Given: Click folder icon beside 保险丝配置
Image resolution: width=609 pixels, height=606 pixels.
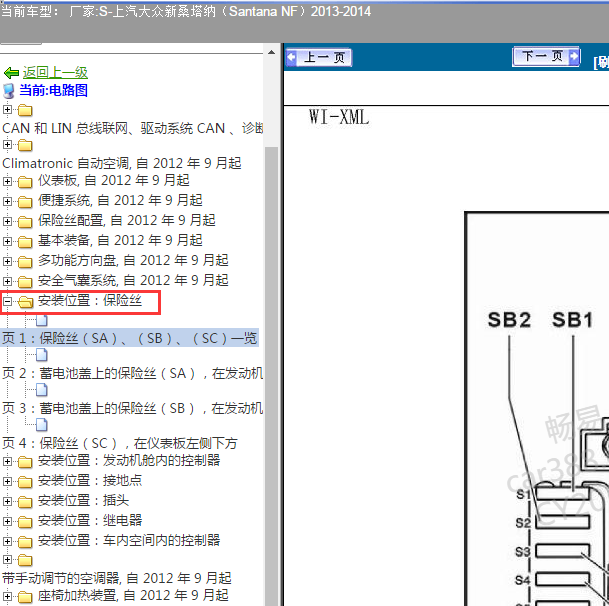Looking at the screenshot, I should tap(25, 222).
